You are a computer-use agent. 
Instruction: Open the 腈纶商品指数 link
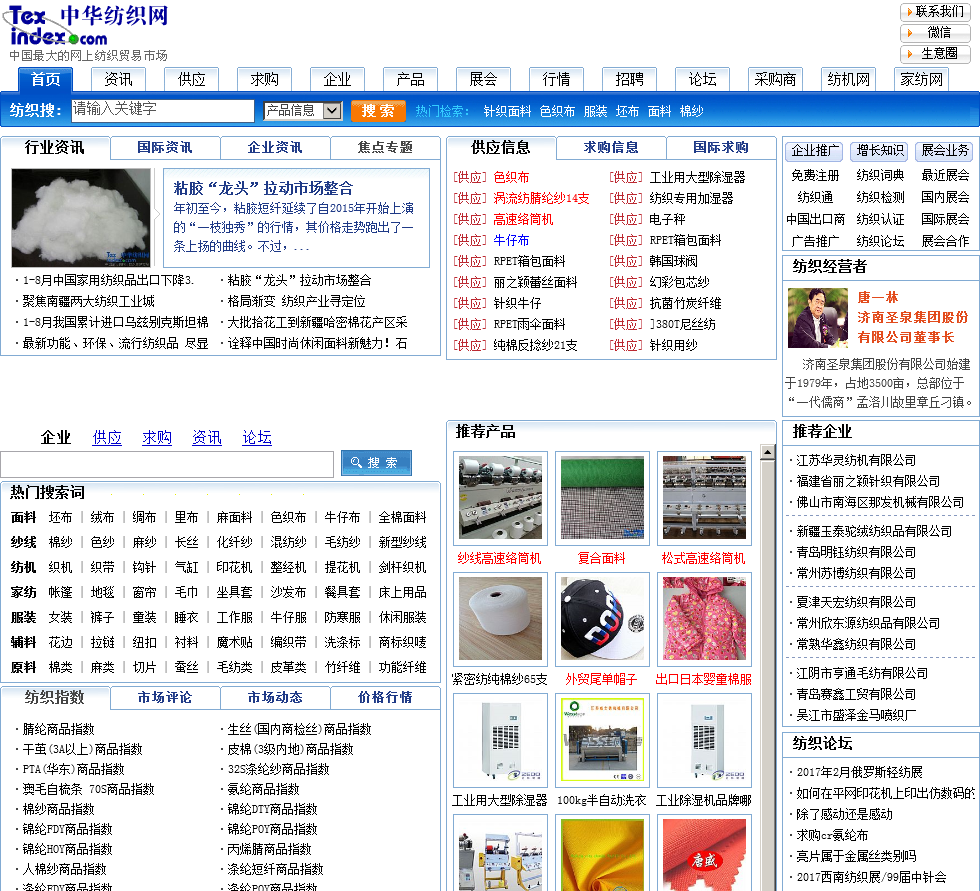coord(58,729)
